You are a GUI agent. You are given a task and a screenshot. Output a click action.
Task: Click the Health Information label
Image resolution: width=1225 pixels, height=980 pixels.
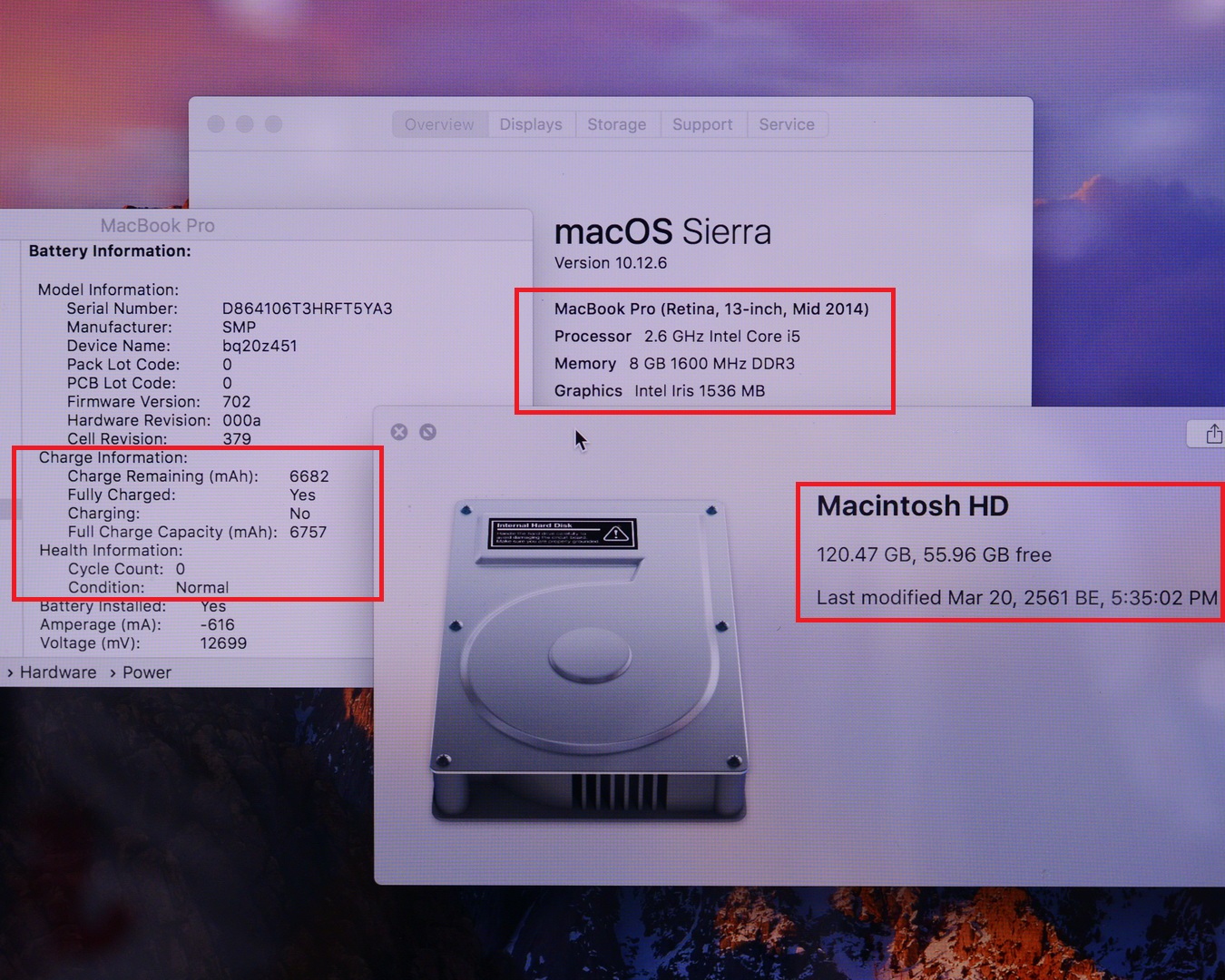coord(111,550)
